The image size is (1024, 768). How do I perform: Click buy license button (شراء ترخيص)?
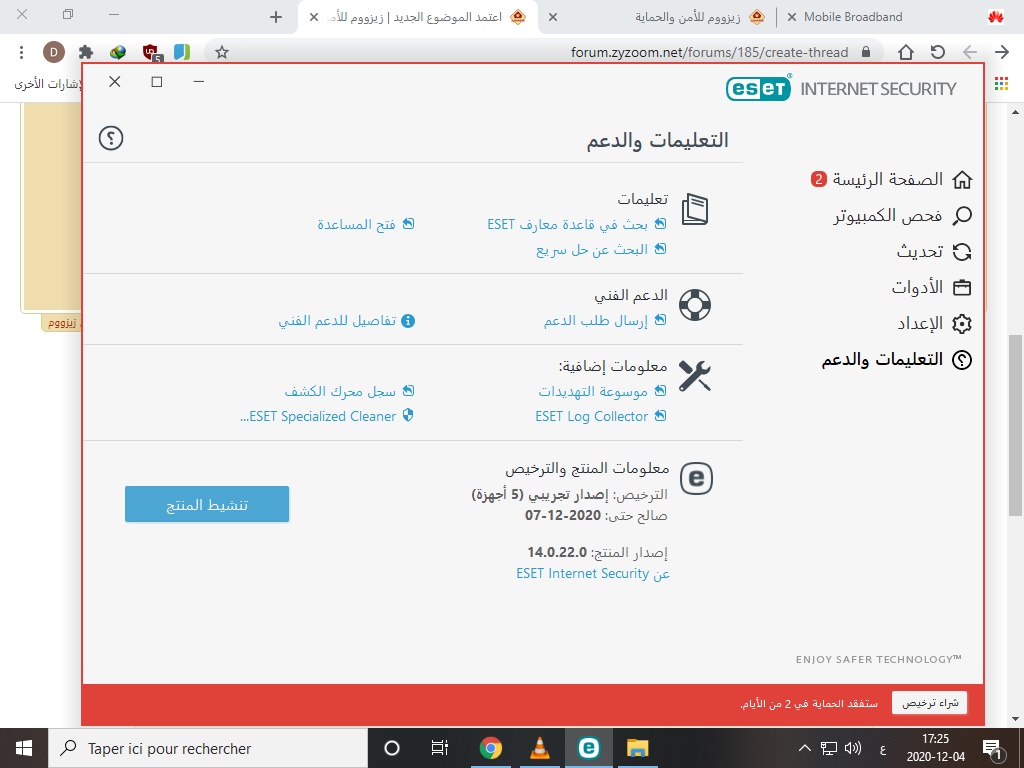[929, 703]
